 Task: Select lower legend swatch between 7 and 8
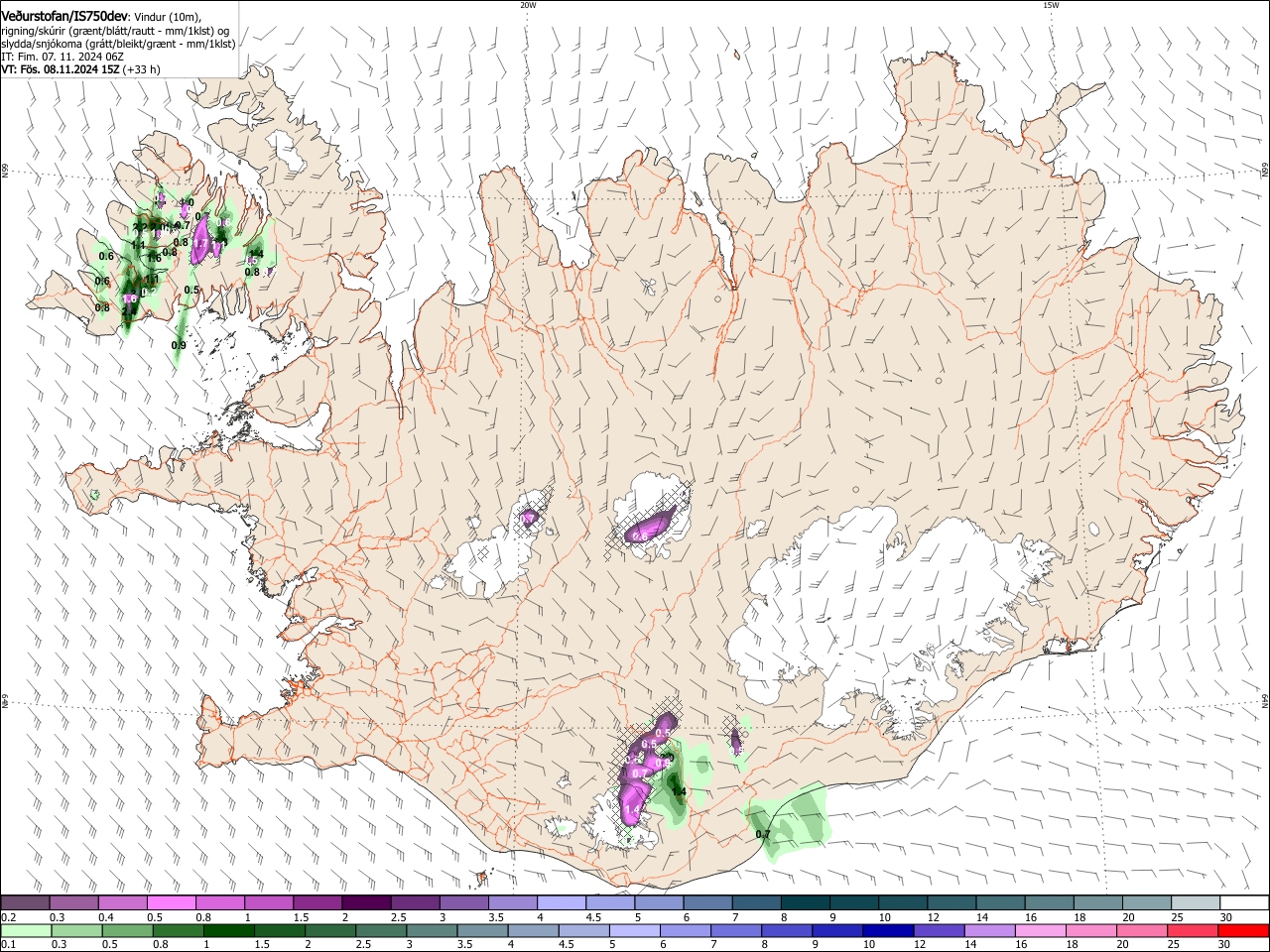point(736,931)
